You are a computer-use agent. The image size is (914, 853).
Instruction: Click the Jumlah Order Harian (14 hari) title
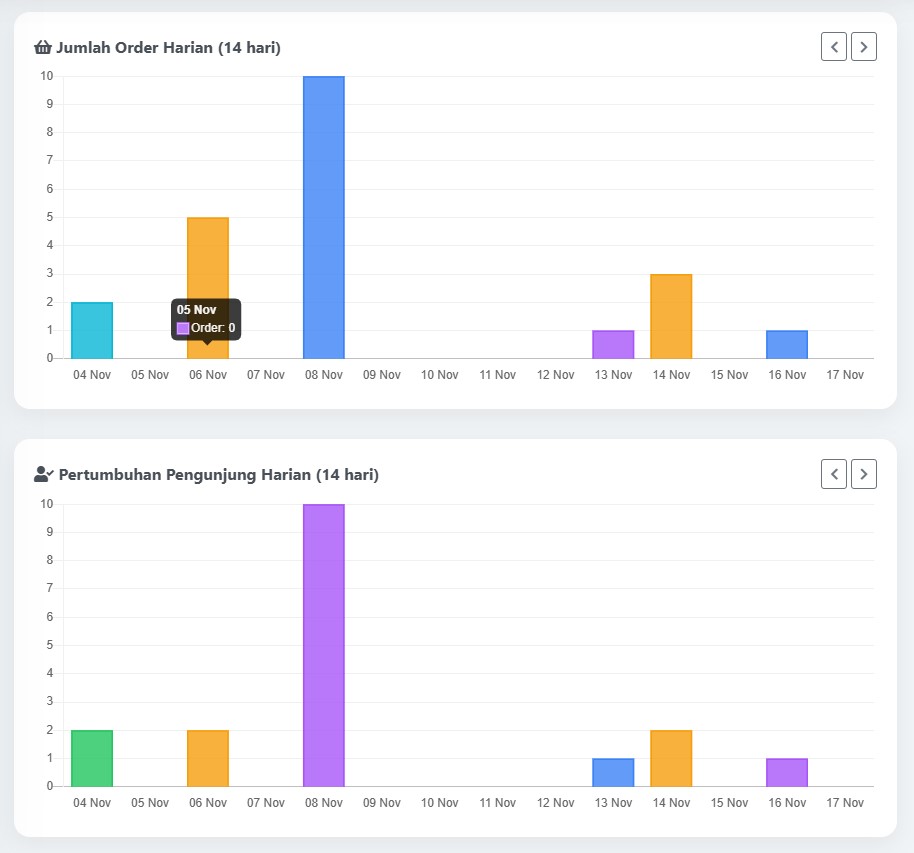168,47
